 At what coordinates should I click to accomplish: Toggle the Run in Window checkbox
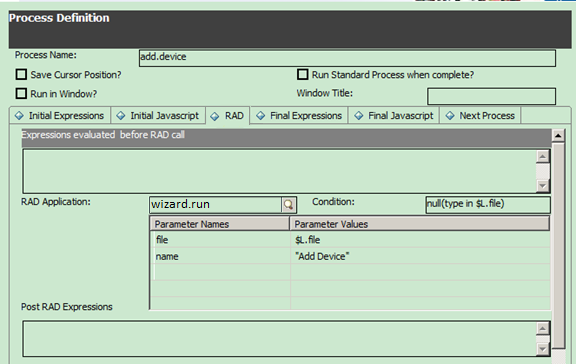21,94
